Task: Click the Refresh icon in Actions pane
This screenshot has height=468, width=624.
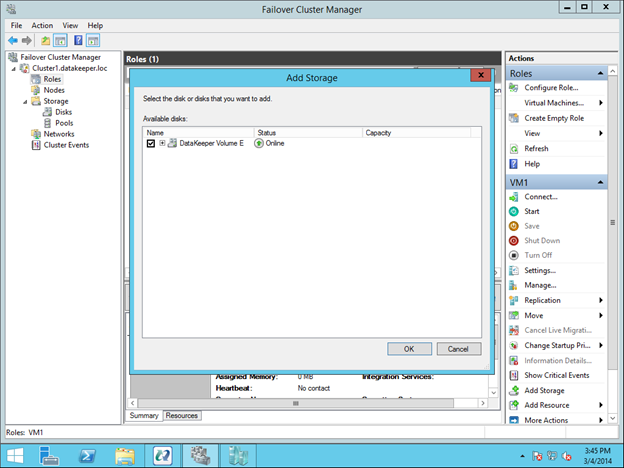Action: (514, 148)
